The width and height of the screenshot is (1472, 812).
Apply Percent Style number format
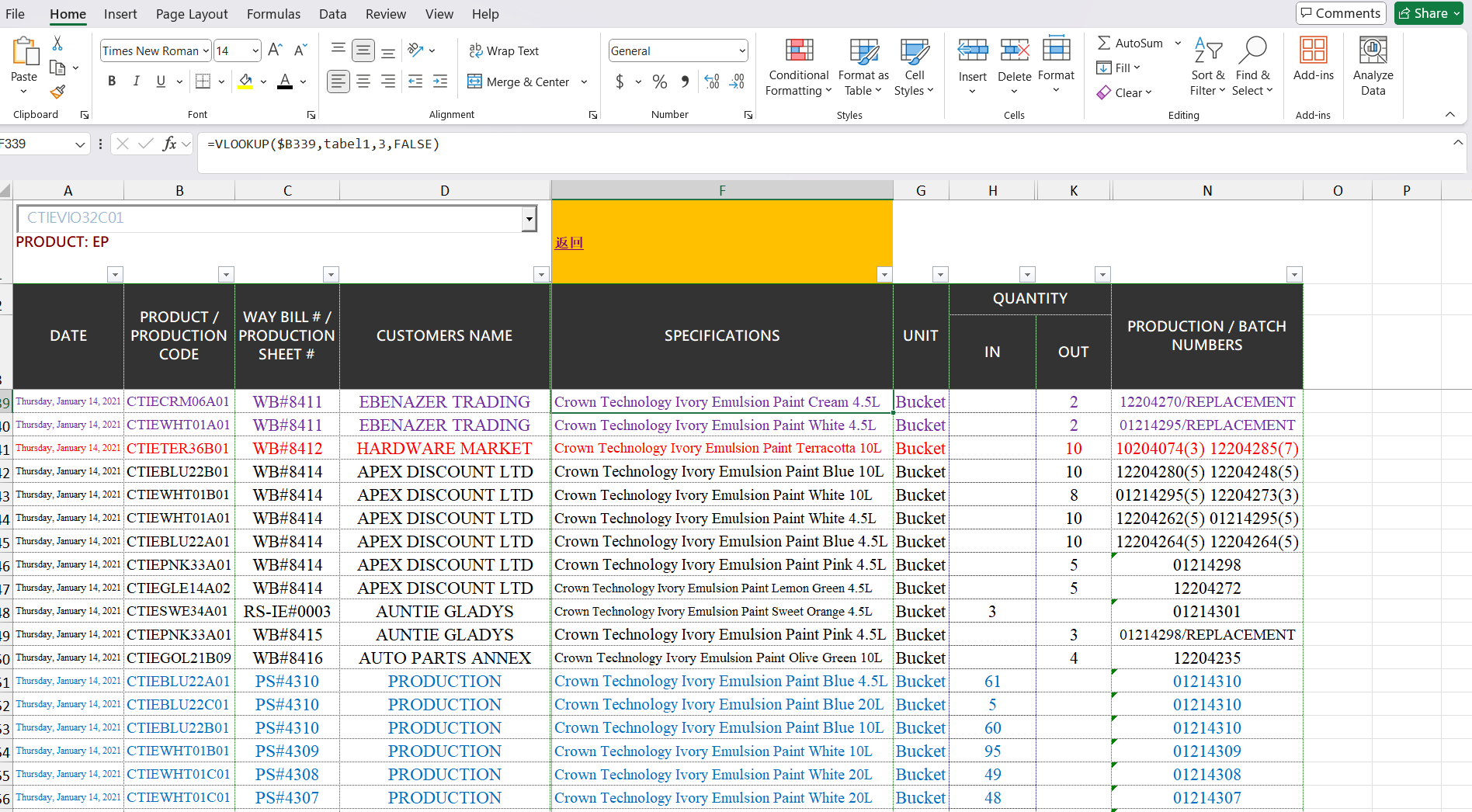(660, 82)
